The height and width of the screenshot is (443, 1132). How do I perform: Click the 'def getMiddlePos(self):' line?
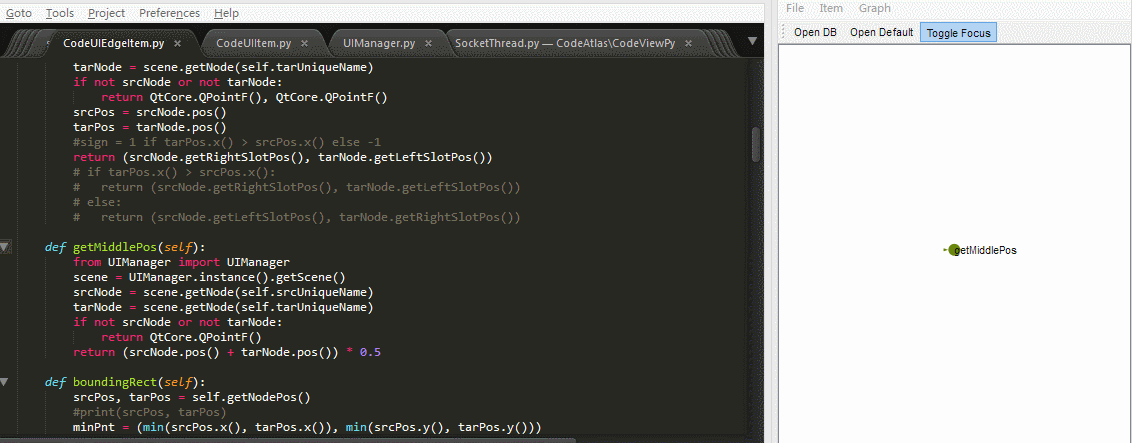click(126, 247)
